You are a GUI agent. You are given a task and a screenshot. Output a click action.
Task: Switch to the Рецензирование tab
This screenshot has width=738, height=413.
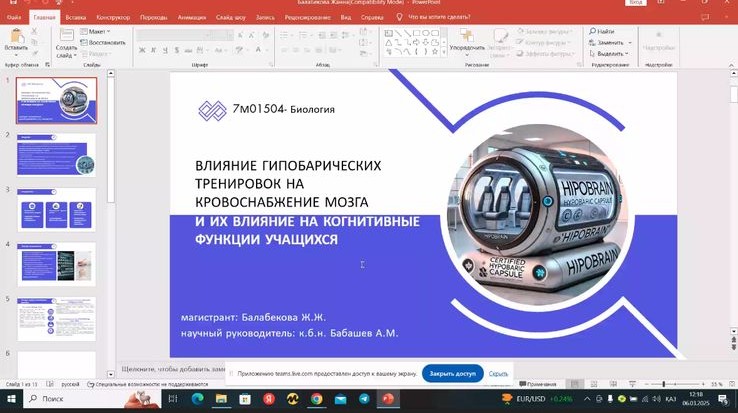click(307, 17)
